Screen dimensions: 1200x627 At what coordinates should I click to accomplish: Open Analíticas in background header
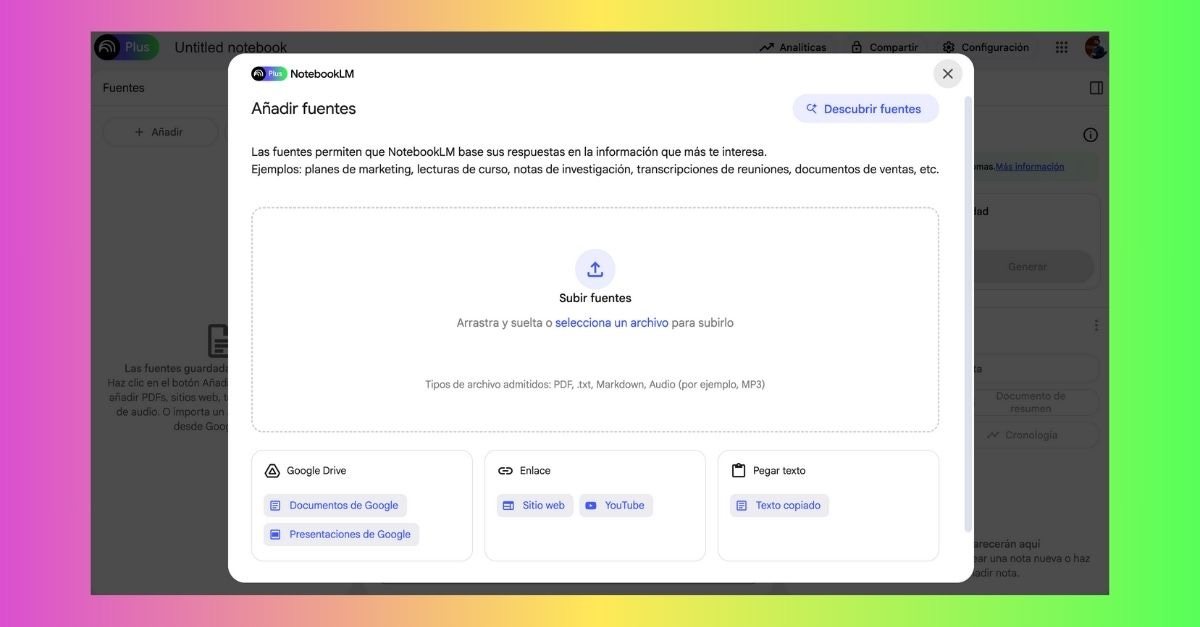tap(793, 47)
